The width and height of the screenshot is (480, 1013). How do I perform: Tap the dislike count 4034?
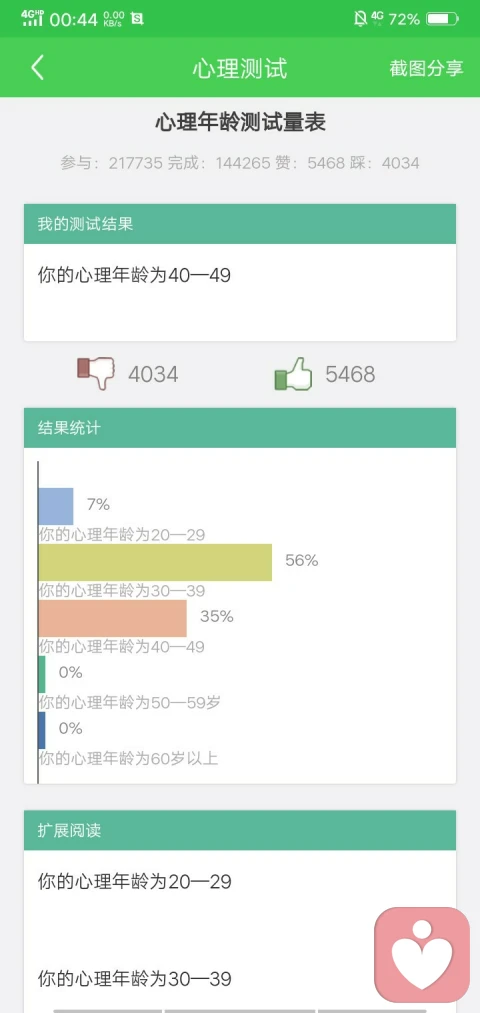point(153,374)
